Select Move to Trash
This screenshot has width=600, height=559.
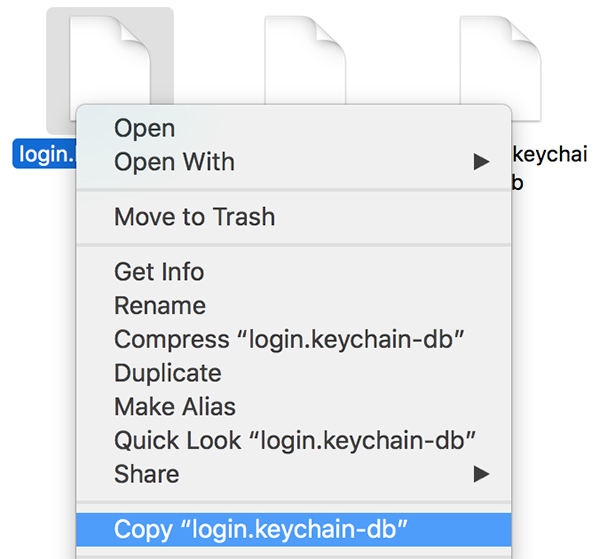coord(293,217)
